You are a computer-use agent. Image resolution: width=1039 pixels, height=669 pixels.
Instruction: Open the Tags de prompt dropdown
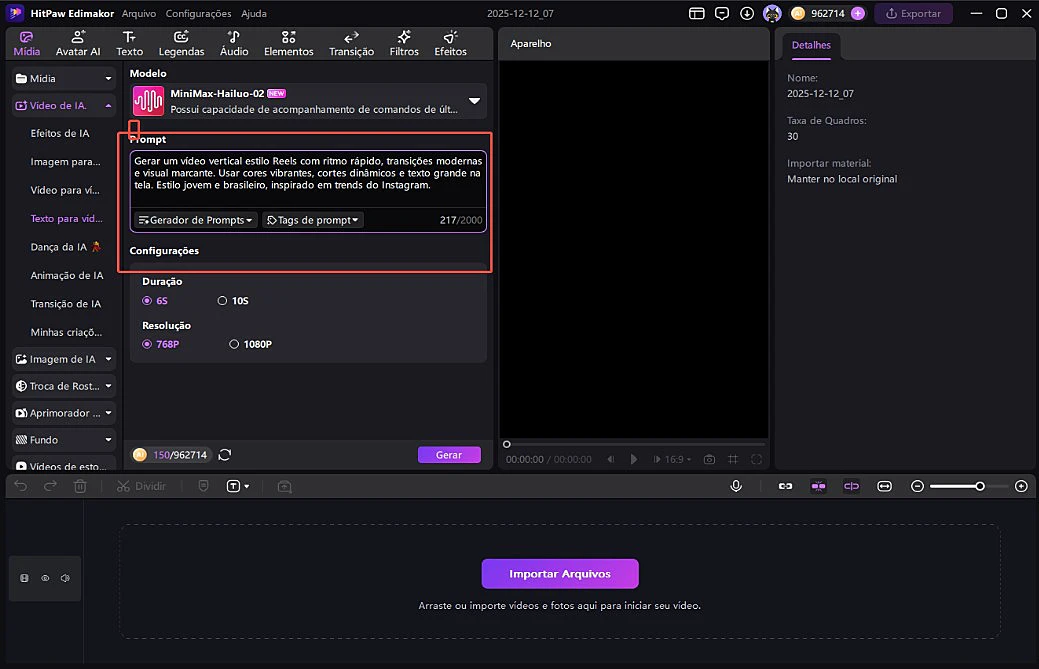pos(313,220)
